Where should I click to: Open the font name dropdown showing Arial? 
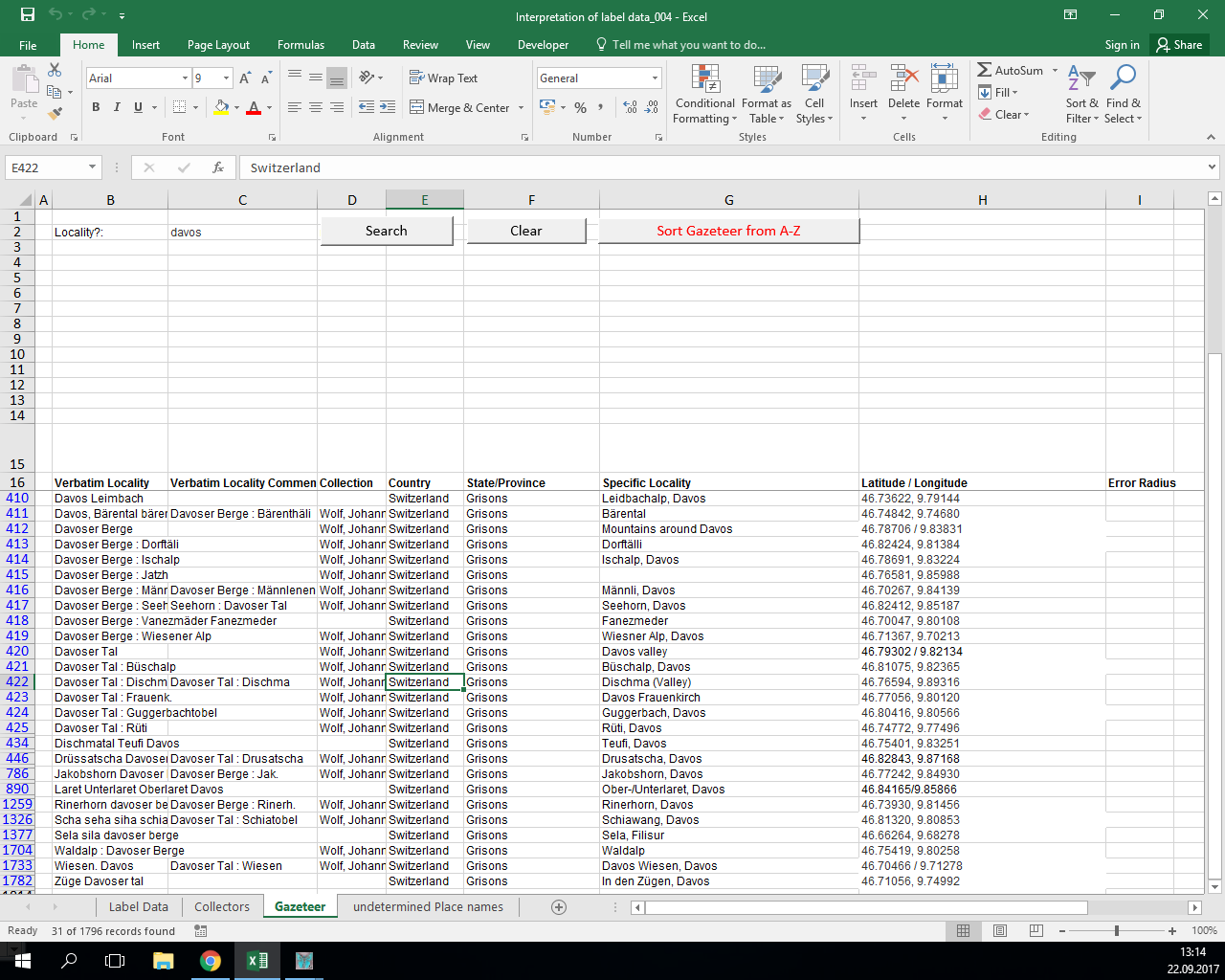click(x=185, y=78)
